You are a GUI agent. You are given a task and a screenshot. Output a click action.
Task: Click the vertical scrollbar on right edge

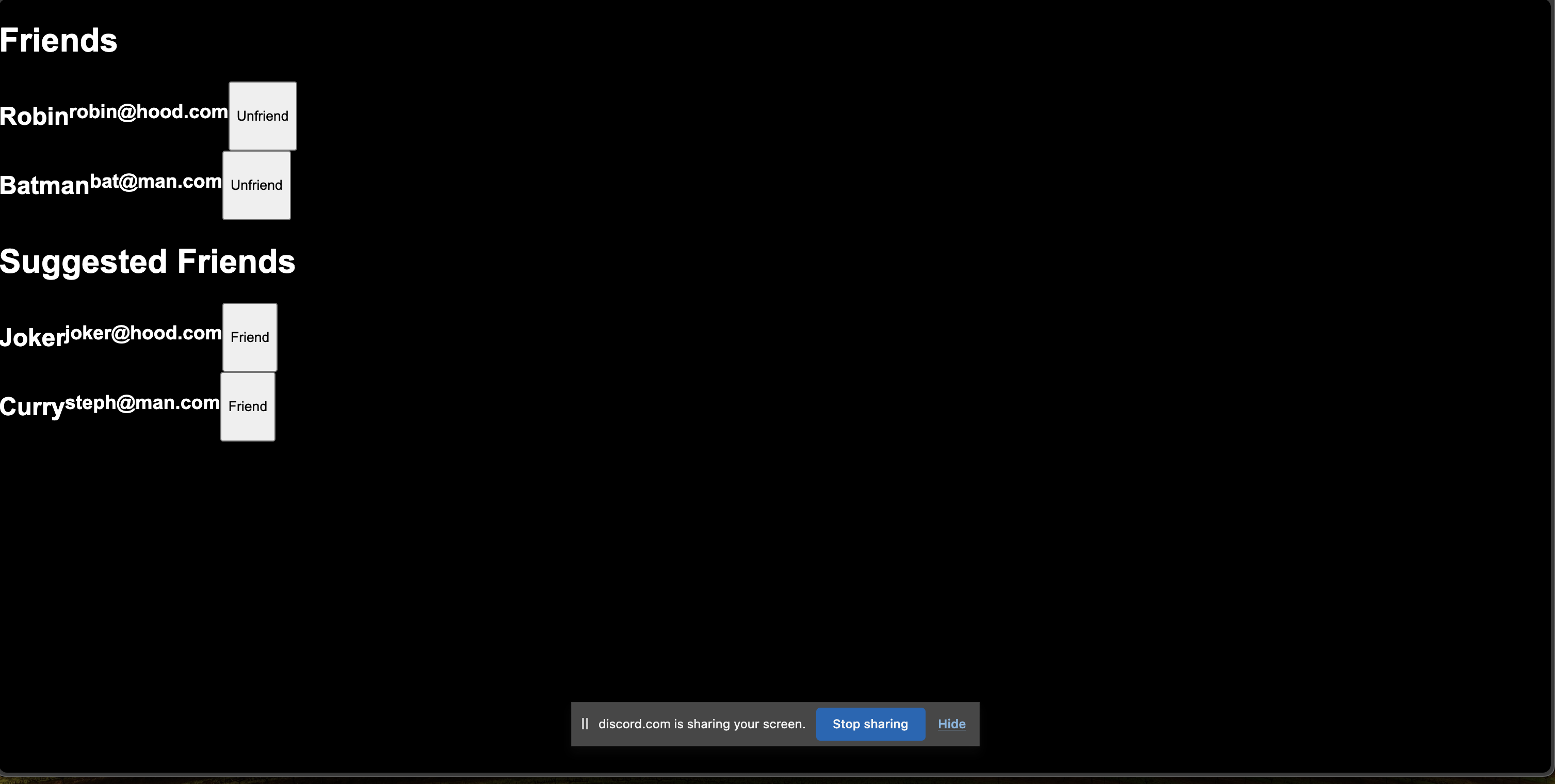click(1551, 386)
